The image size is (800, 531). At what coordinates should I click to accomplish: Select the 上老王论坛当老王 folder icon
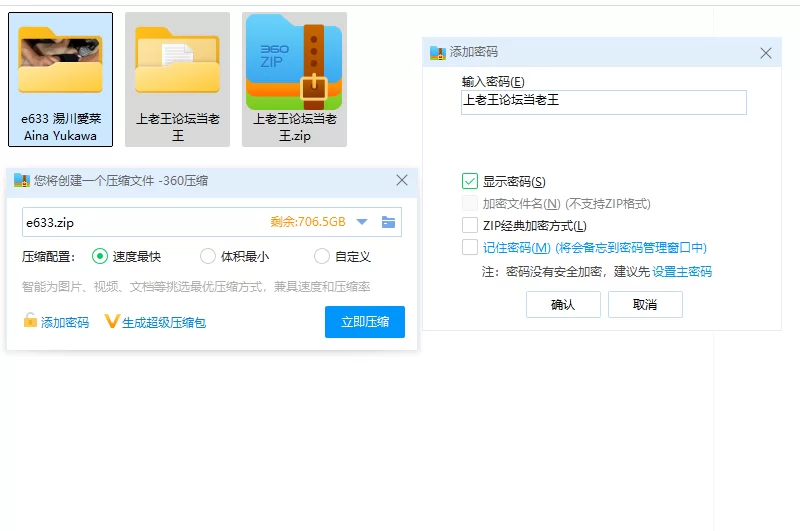click(177, 80)
